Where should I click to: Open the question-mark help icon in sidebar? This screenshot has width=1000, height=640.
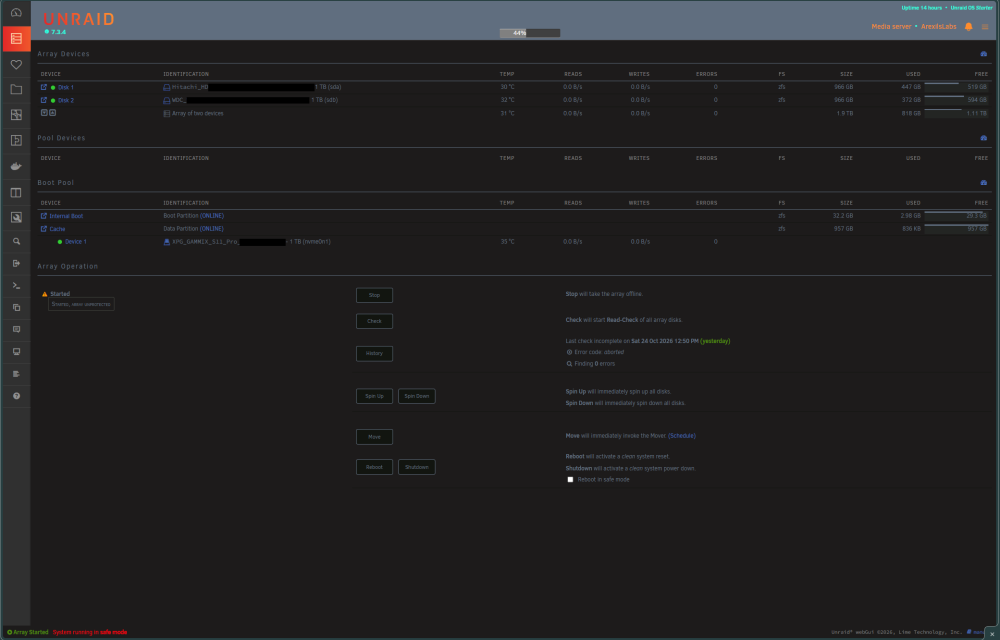[17, 396]
